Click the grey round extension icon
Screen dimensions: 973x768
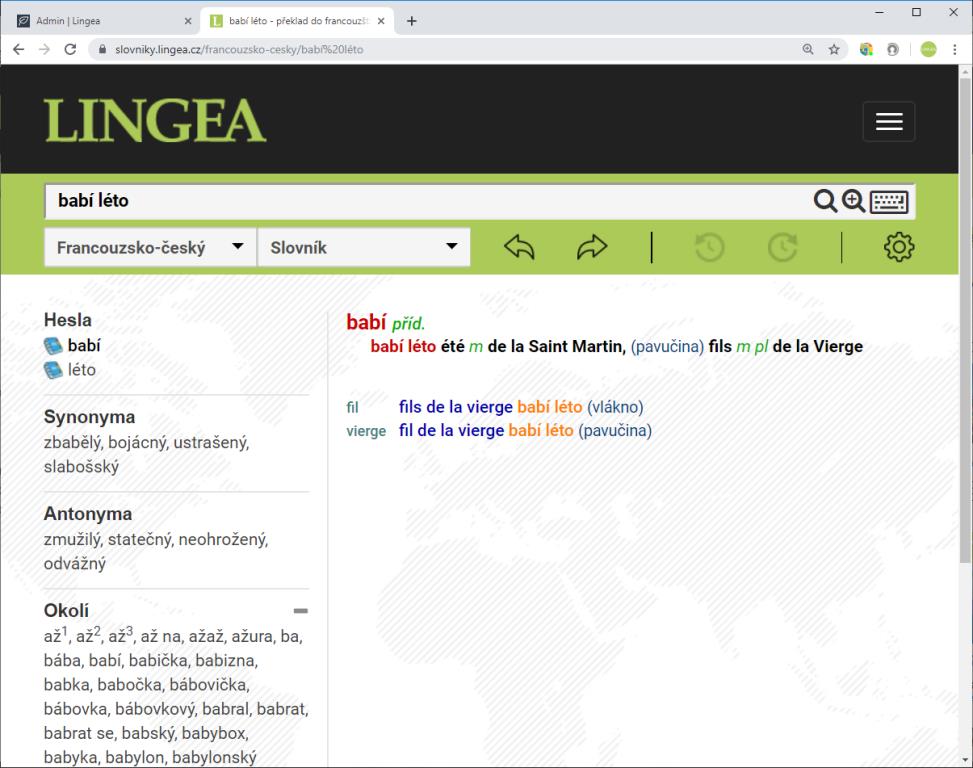point(892,50)
